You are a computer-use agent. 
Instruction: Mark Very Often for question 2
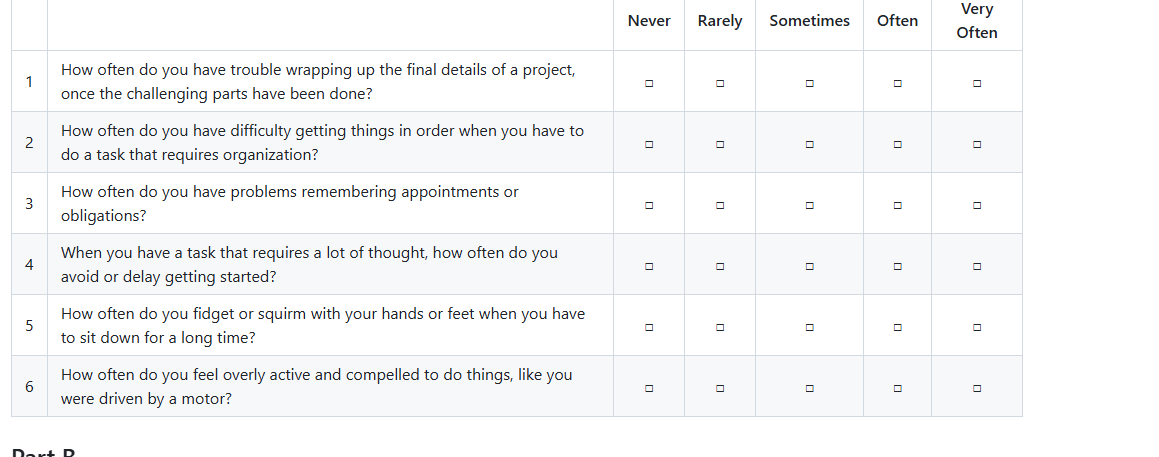(976, 144)
